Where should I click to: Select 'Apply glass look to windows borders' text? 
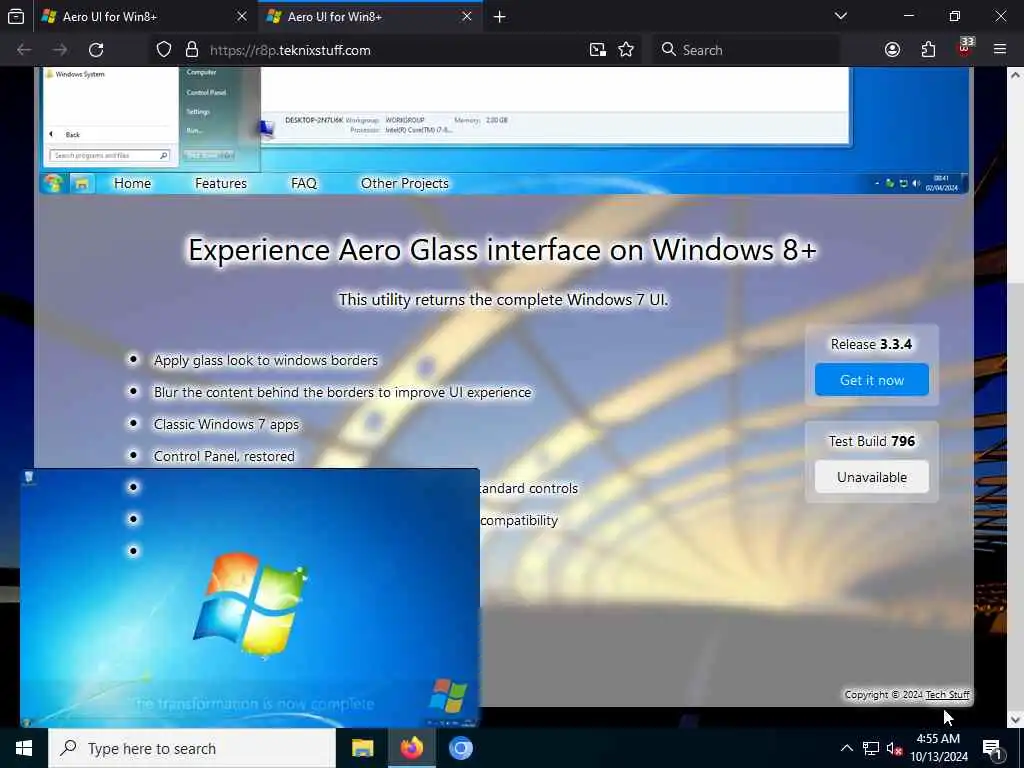[266, 360]
